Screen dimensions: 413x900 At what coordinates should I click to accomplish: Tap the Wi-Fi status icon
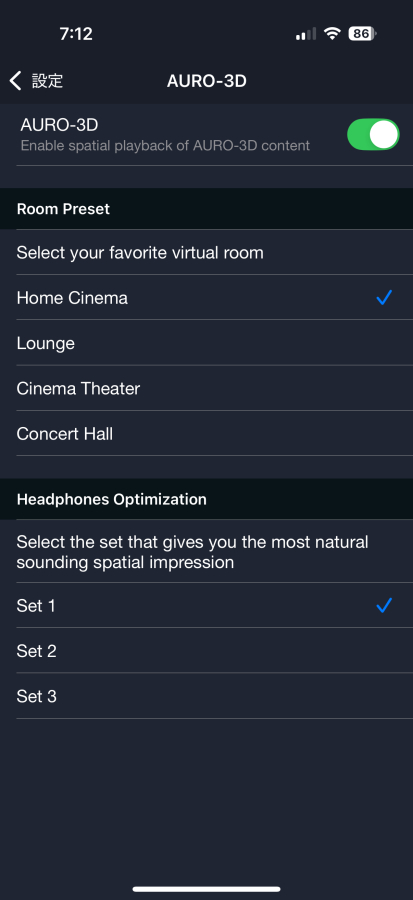(332, 34)
